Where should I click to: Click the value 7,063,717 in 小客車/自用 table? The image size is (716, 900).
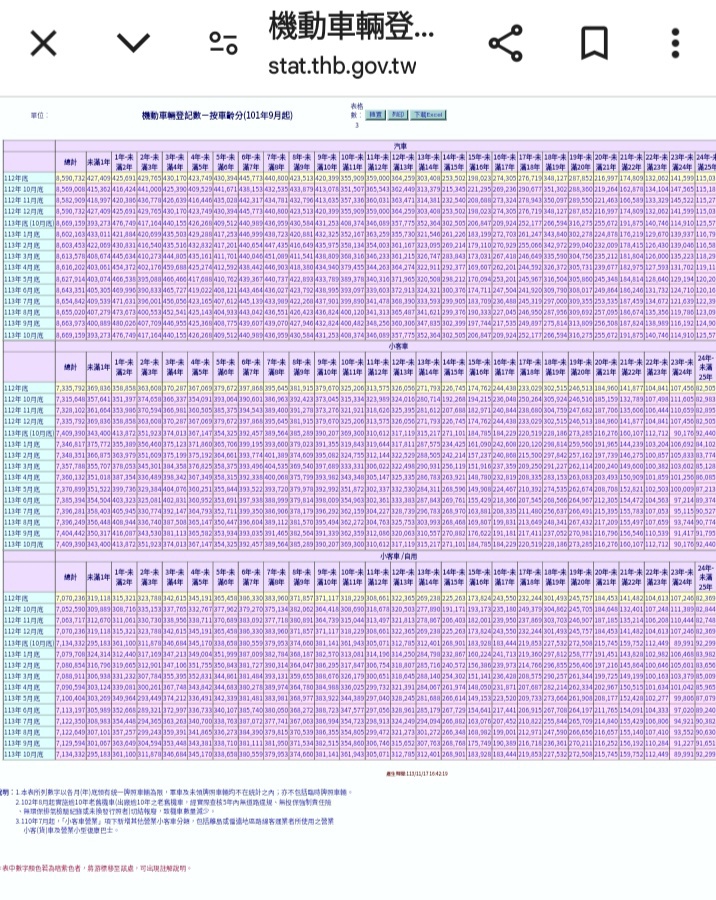pyautogui.click(x=71, y=620)
